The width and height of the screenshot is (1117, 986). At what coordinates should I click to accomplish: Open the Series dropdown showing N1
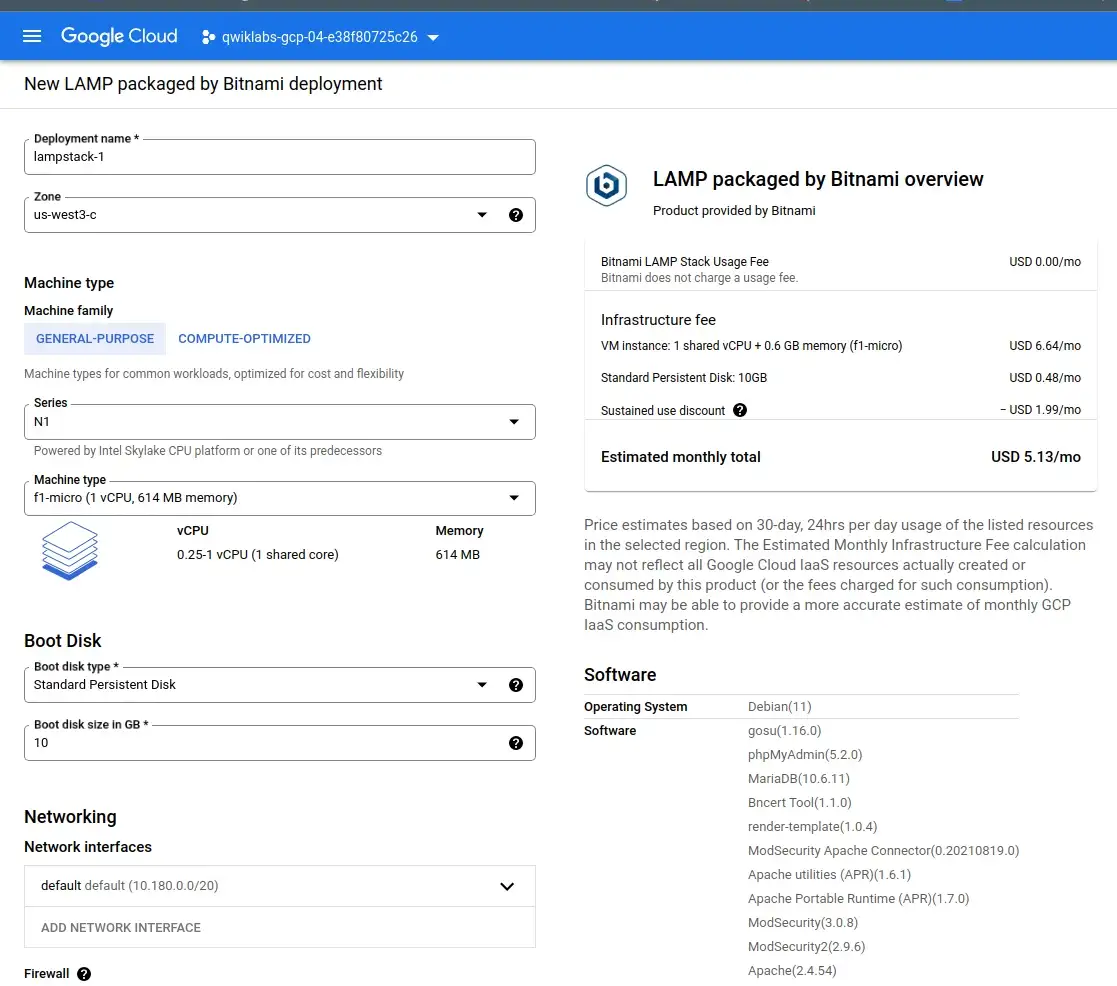(280, 422)
